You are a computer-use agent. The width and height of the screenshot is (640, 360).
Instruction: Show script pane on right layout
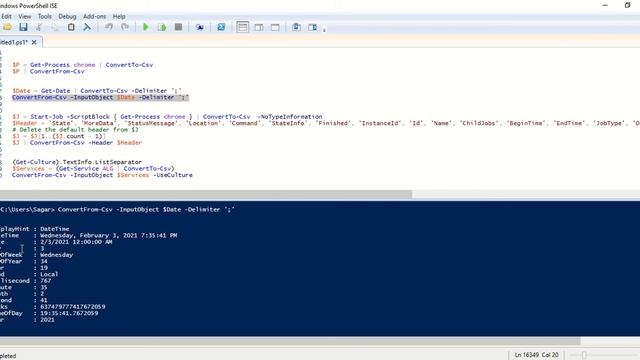pos(259,27)
